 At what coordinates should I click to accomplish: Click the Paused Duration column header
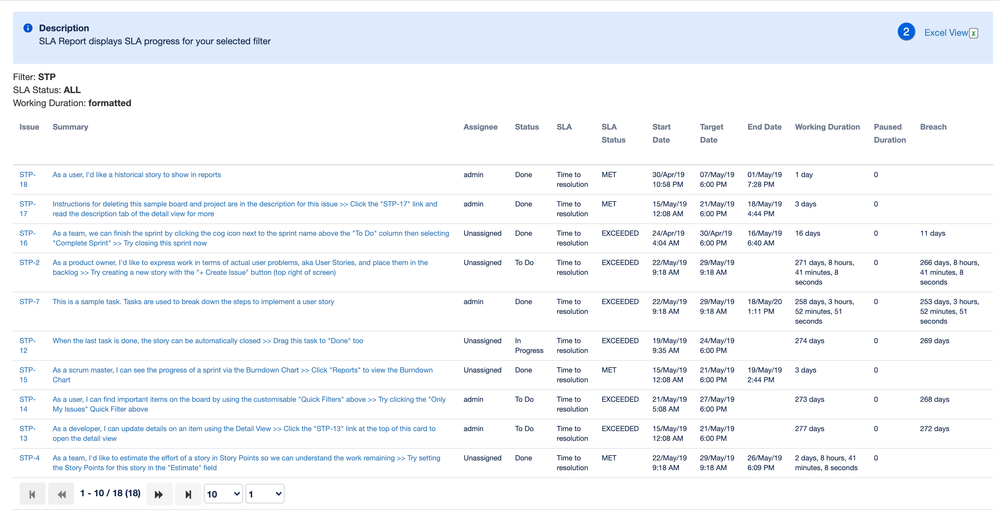coord(889,134)
